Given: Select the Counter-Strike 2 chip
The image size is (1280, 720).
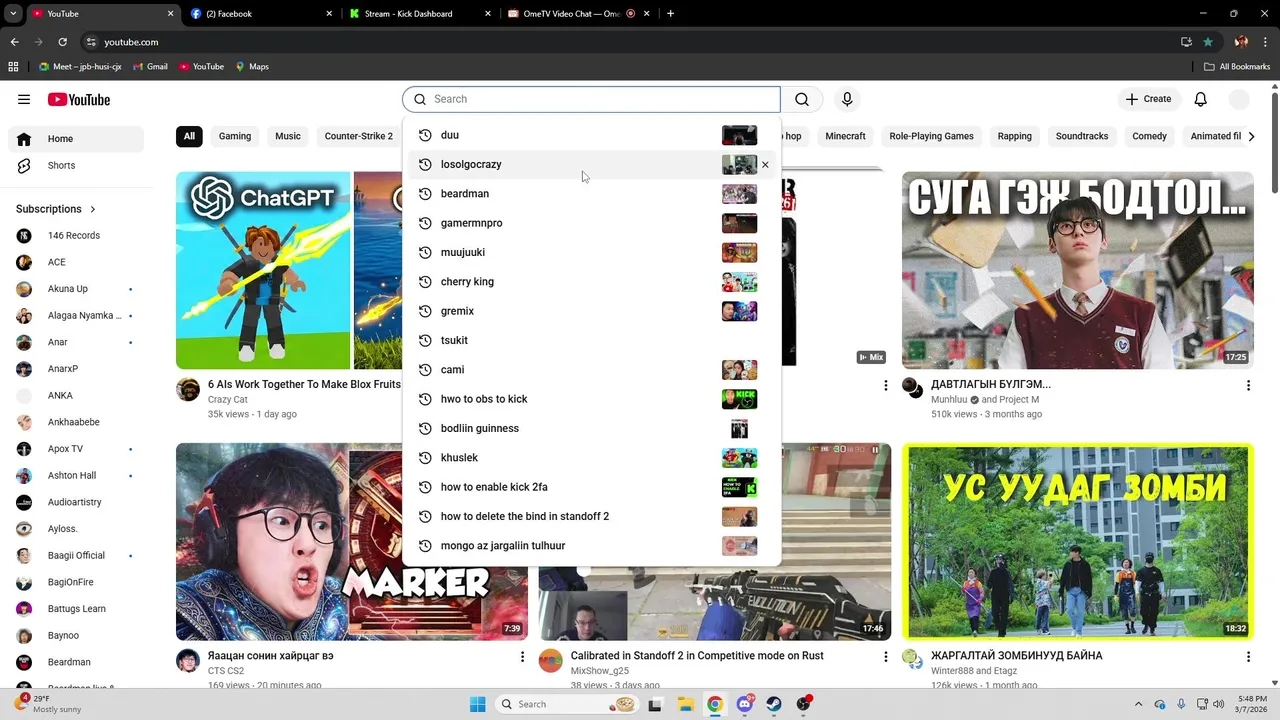Looking at the screenshot, I should coord(359,136).
